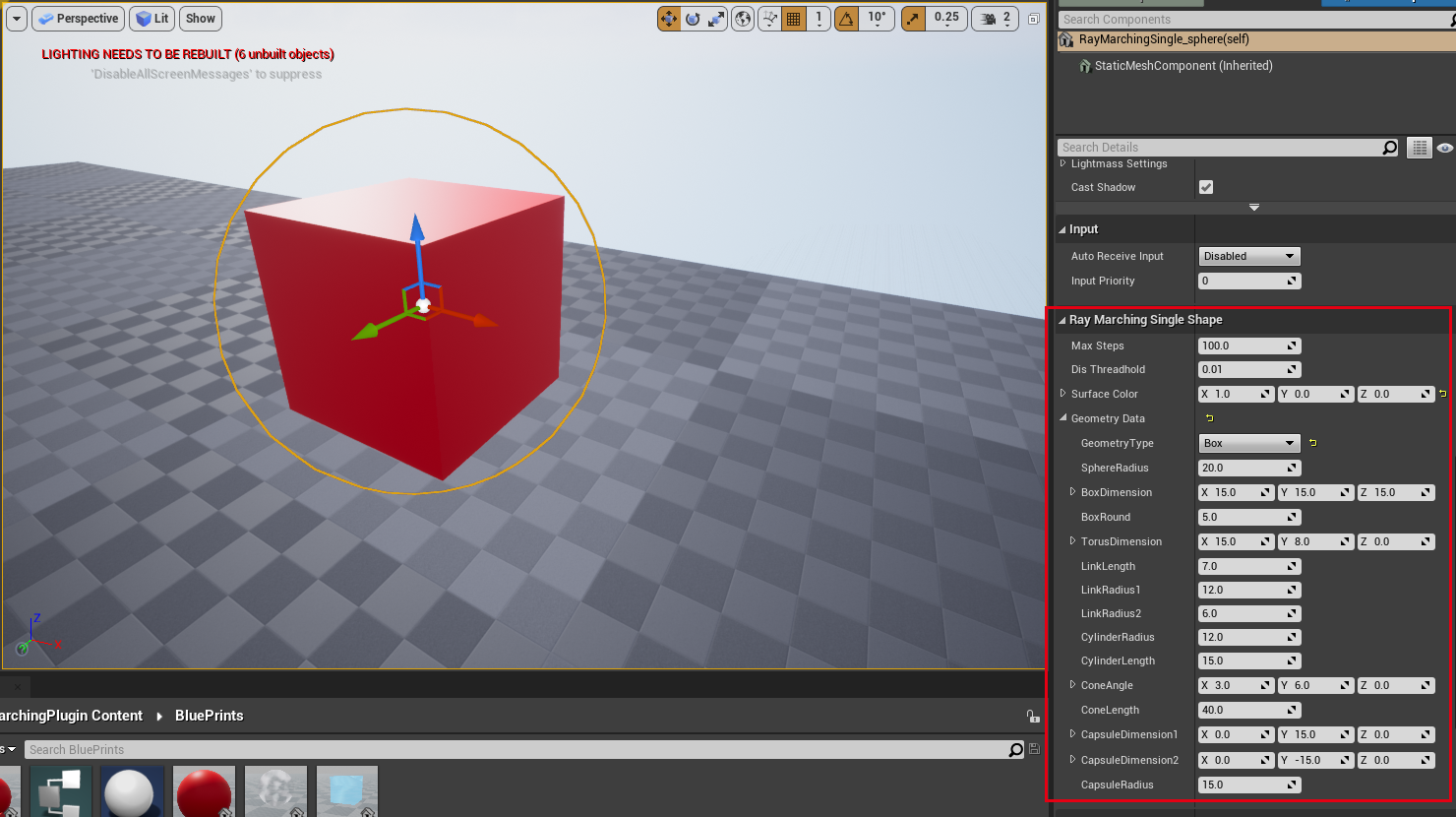Open scale snap value dropdown showing 0.25
The image size is (1456, 817).
click(946, 19)
